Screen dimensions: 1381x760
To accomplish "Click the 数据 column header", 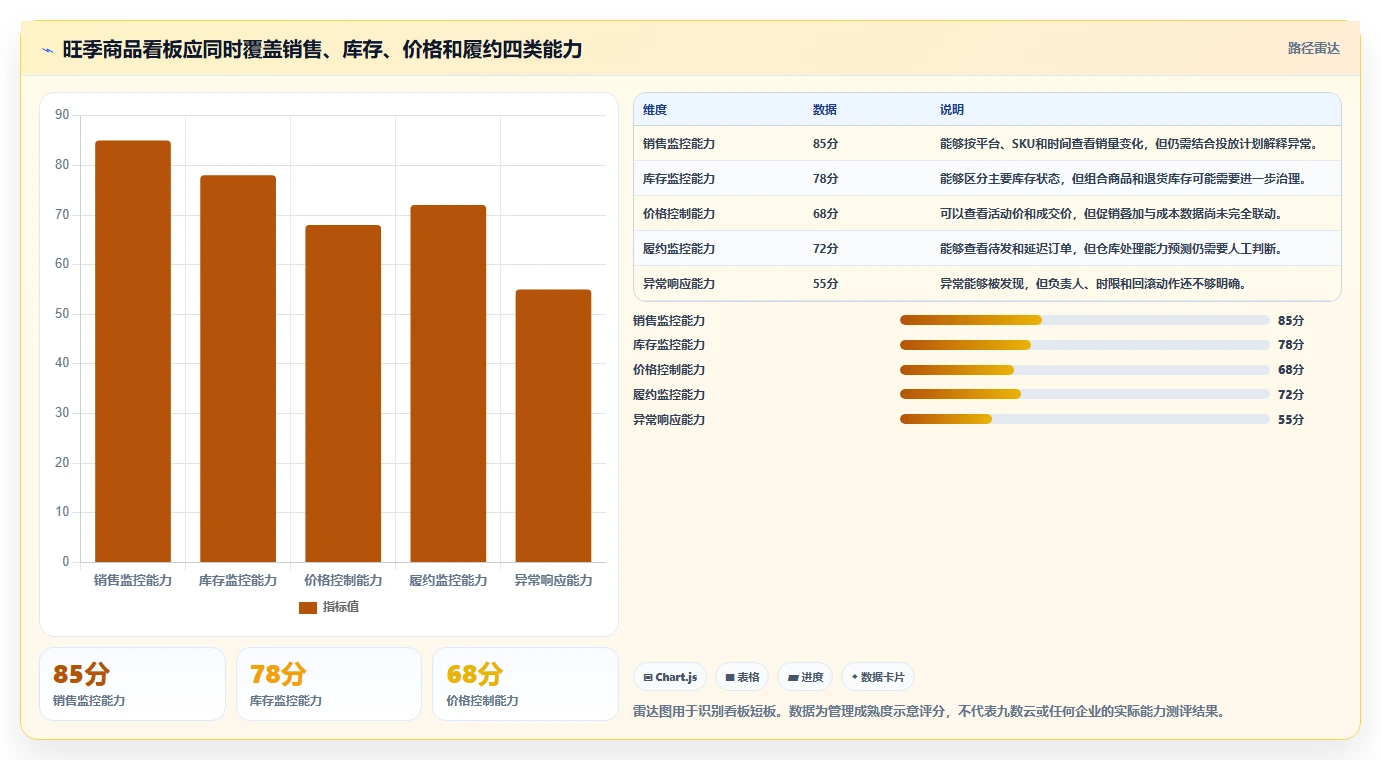I will (x=825, y=109).
